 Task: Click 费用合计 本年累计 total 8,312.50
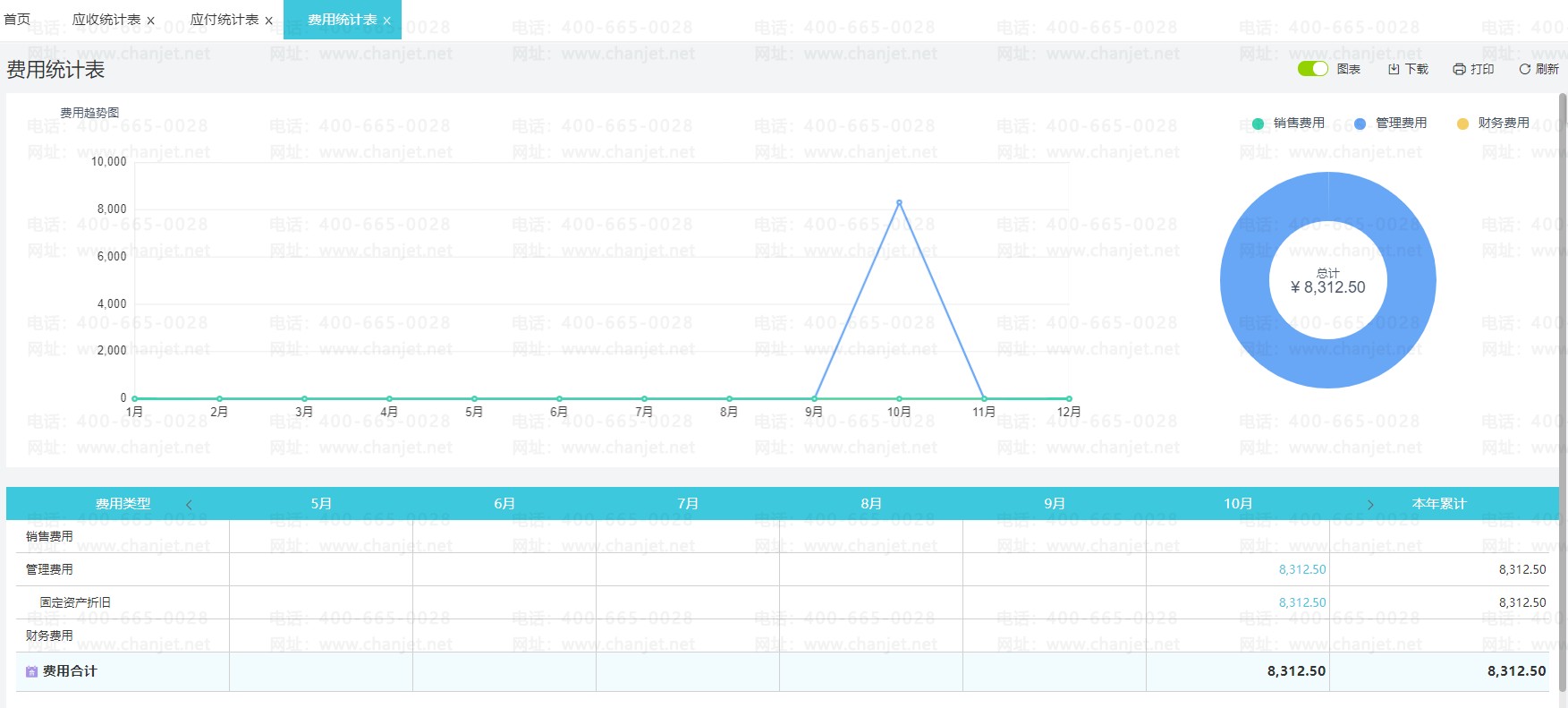(1517, 671)
